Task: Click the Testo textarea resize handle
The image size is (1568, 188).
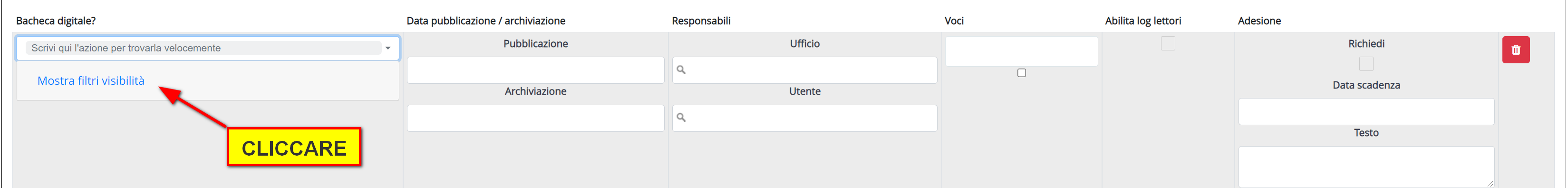Action: click(1490, 183)
